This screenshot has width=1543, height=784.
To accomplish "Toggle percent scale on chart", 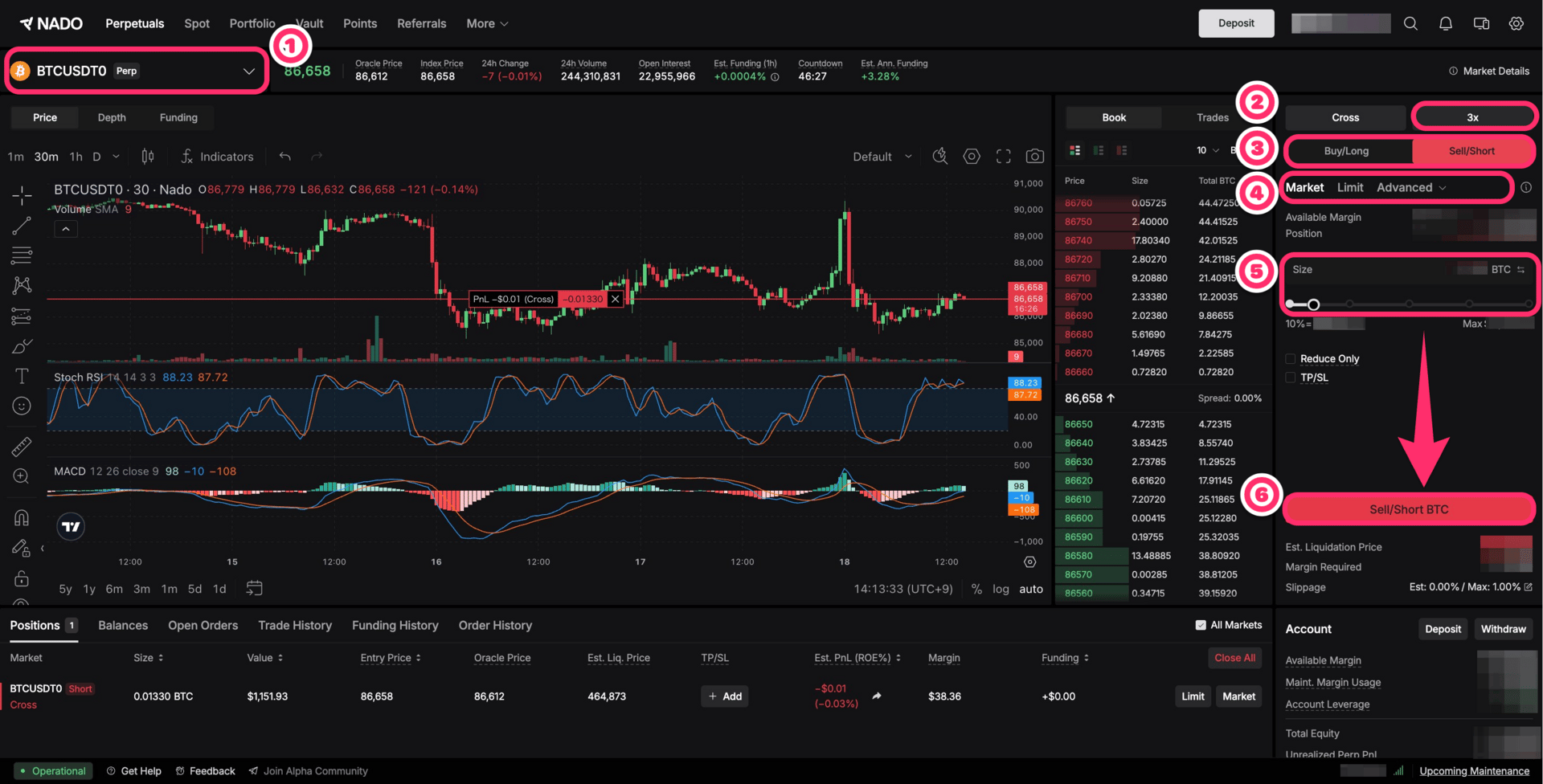I will [x=976, y=589].
